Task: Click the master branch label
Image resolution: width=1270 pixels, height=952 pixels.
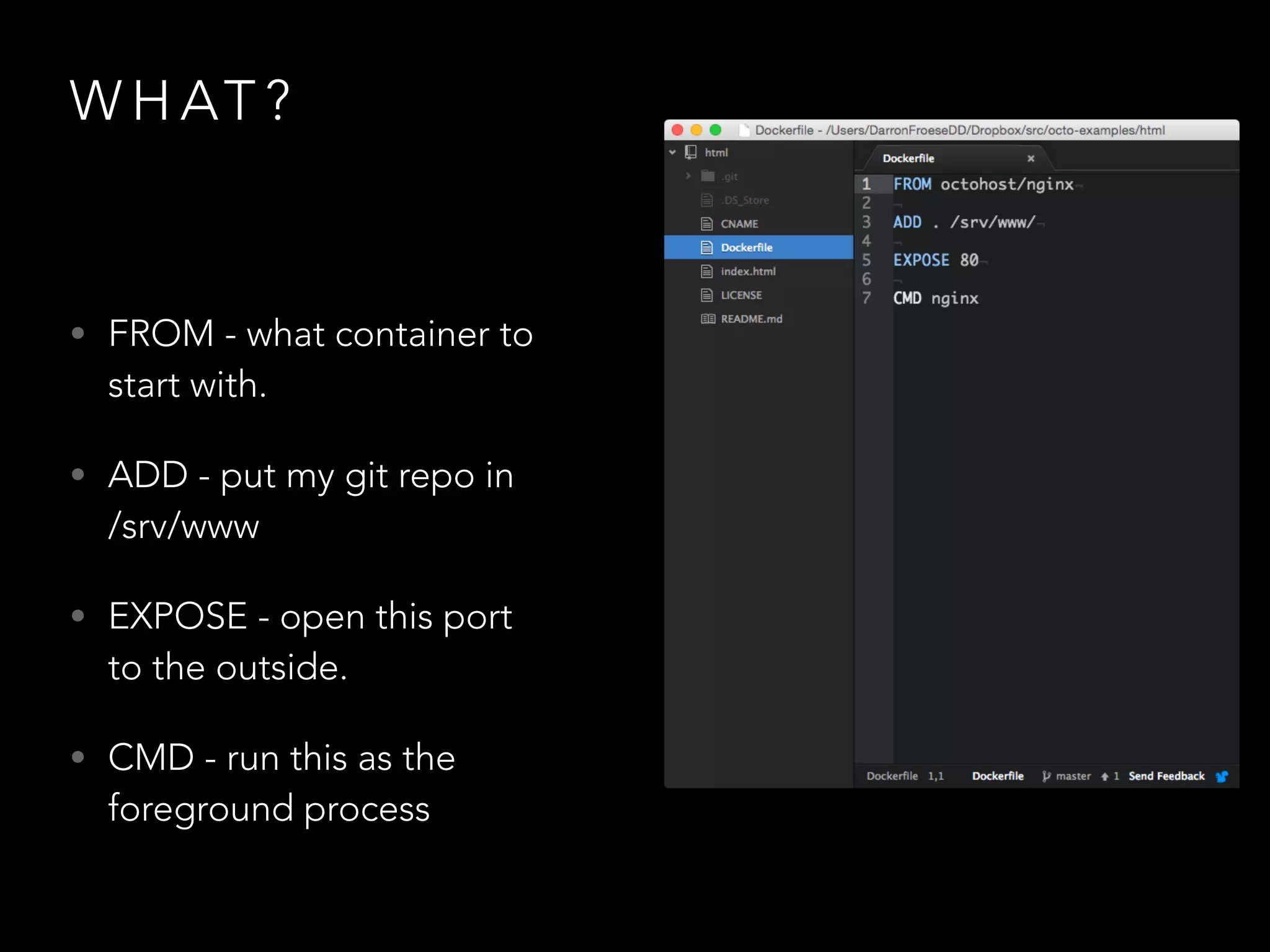Action: coord(1073,776)
